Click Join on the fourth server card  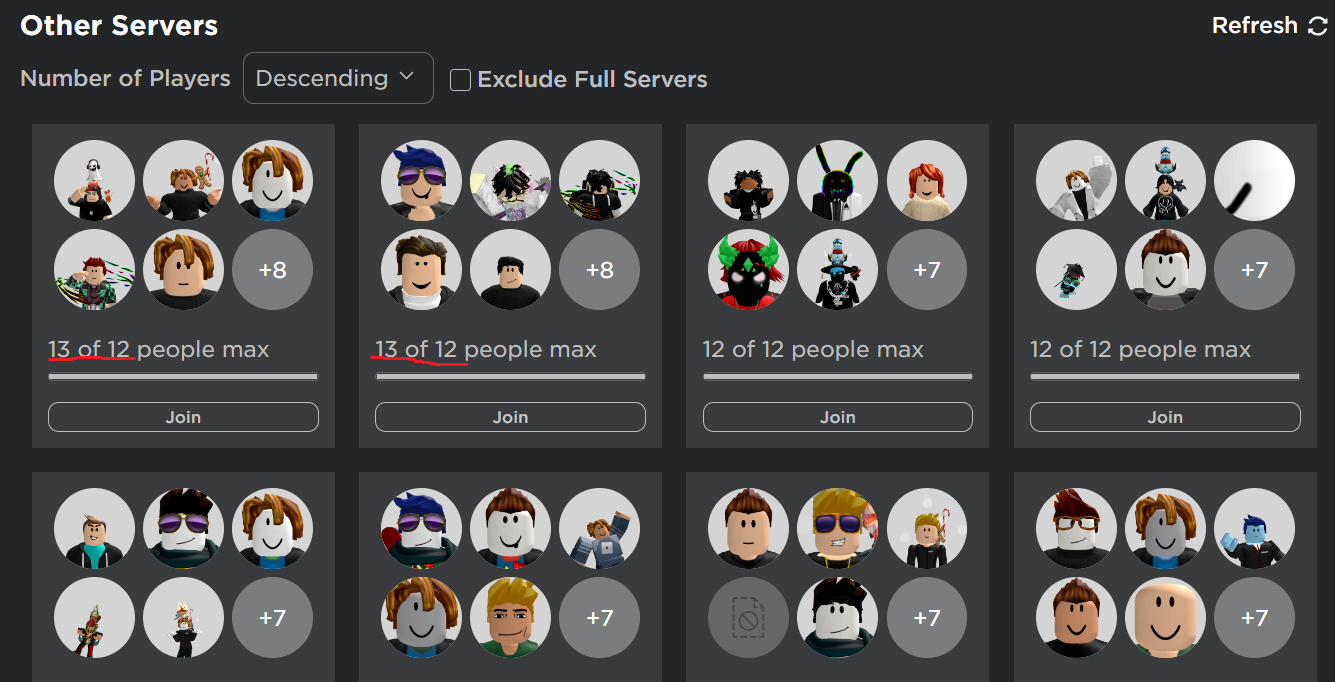pyautogui.click(x=1165, y=417)
